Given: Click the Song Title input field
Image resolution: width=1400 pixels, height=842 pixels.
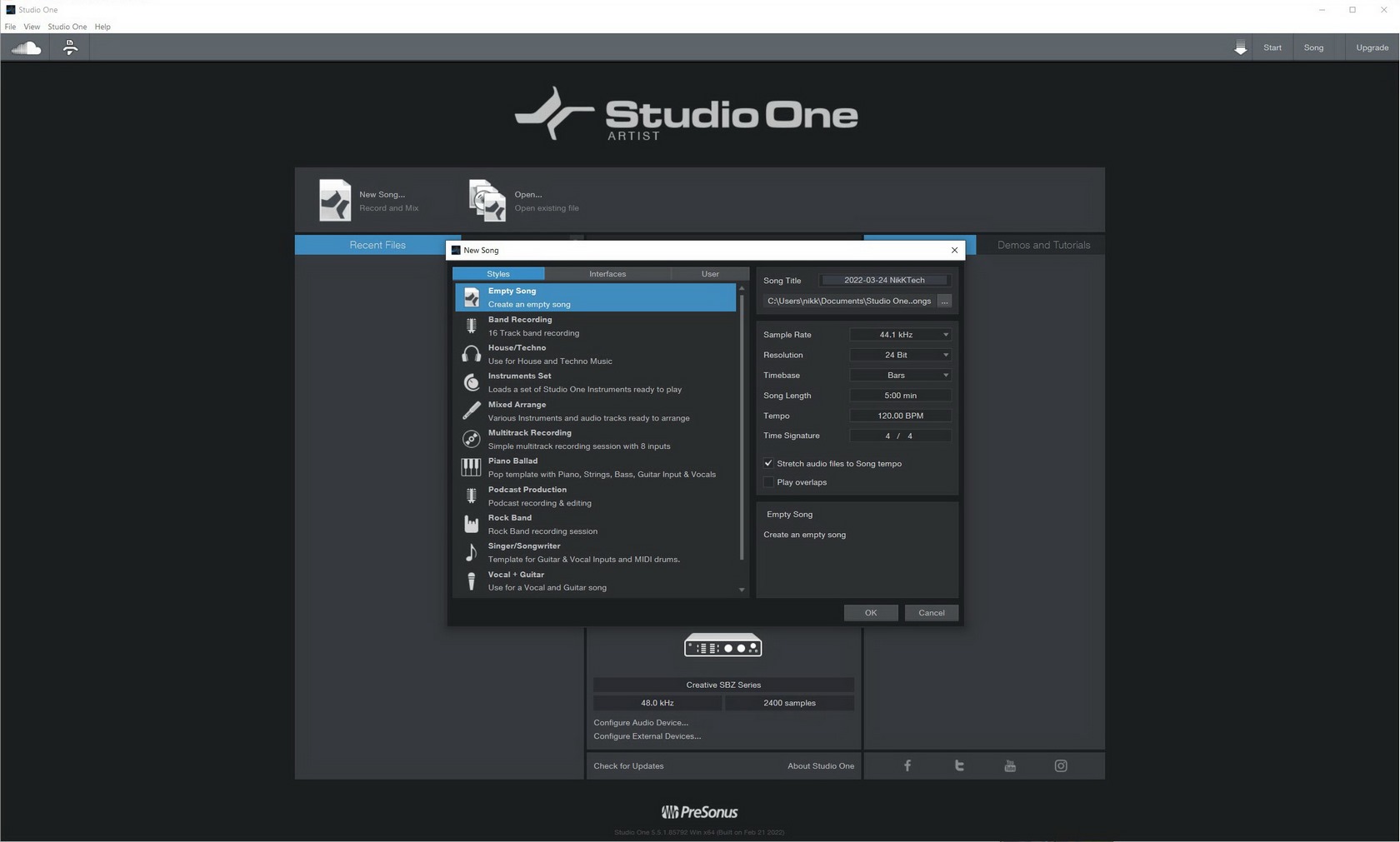Looking at the screenshot, I should tap(884, 281).
